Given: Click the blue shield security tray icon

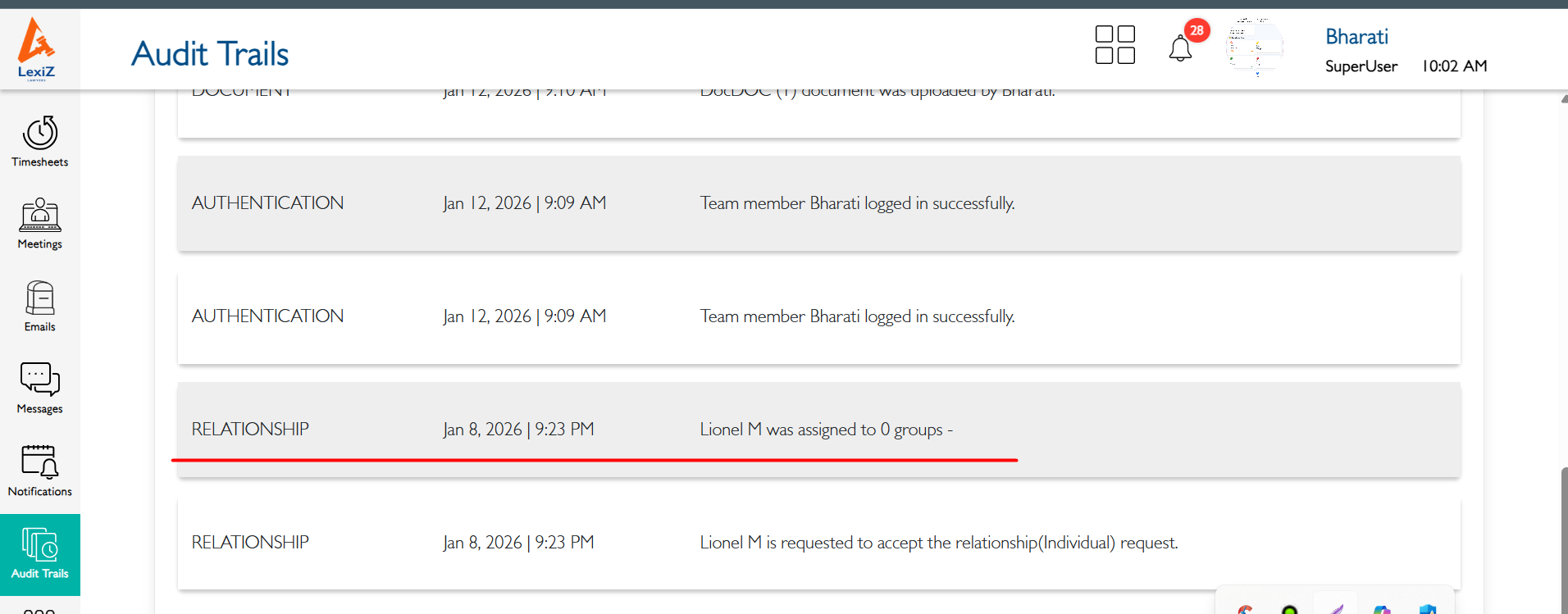Looking at the screenshot, I should [1427, 609].
